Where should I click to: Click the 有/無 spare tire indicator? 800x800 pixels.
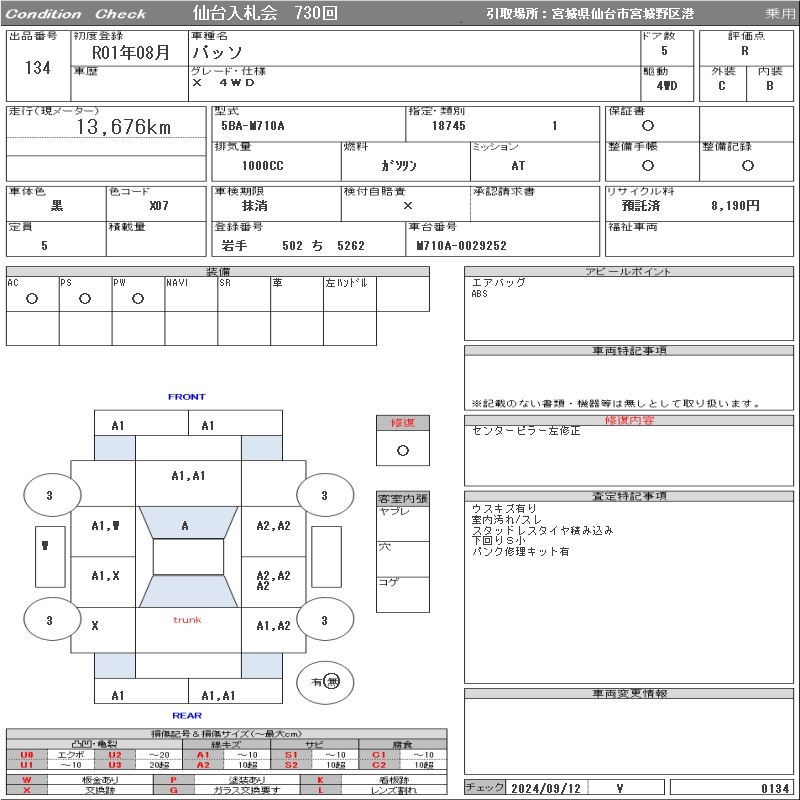click(x=325, y=682)
